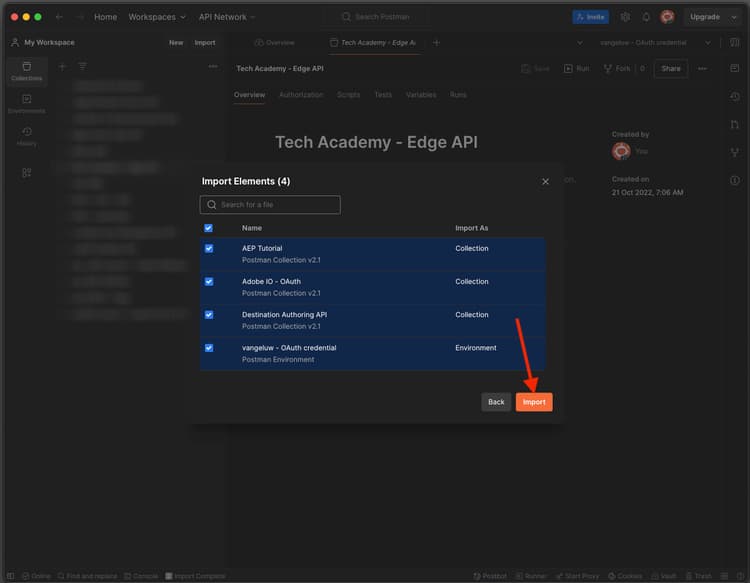This screenshot has height=583, width=750.
Task: Click the Run collection button
Action: point(577,69)
